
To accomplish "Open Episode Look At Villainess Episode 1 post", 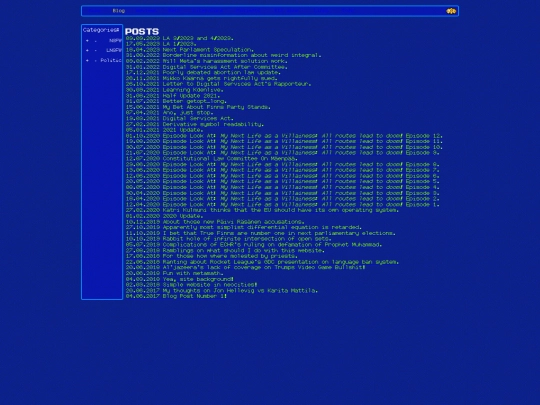I will [301, 205].
